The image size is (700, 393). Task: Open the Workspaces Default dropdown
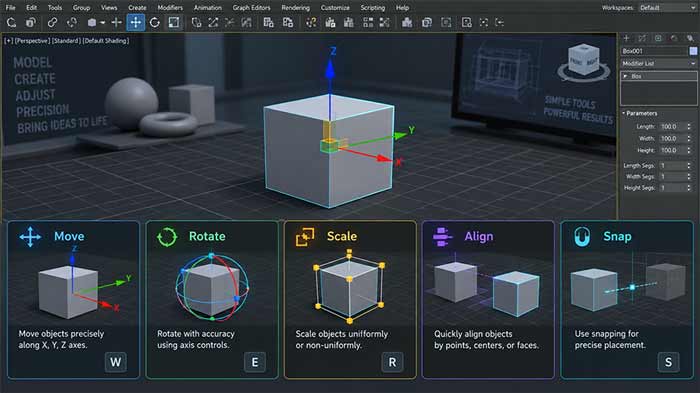[667, 8]
